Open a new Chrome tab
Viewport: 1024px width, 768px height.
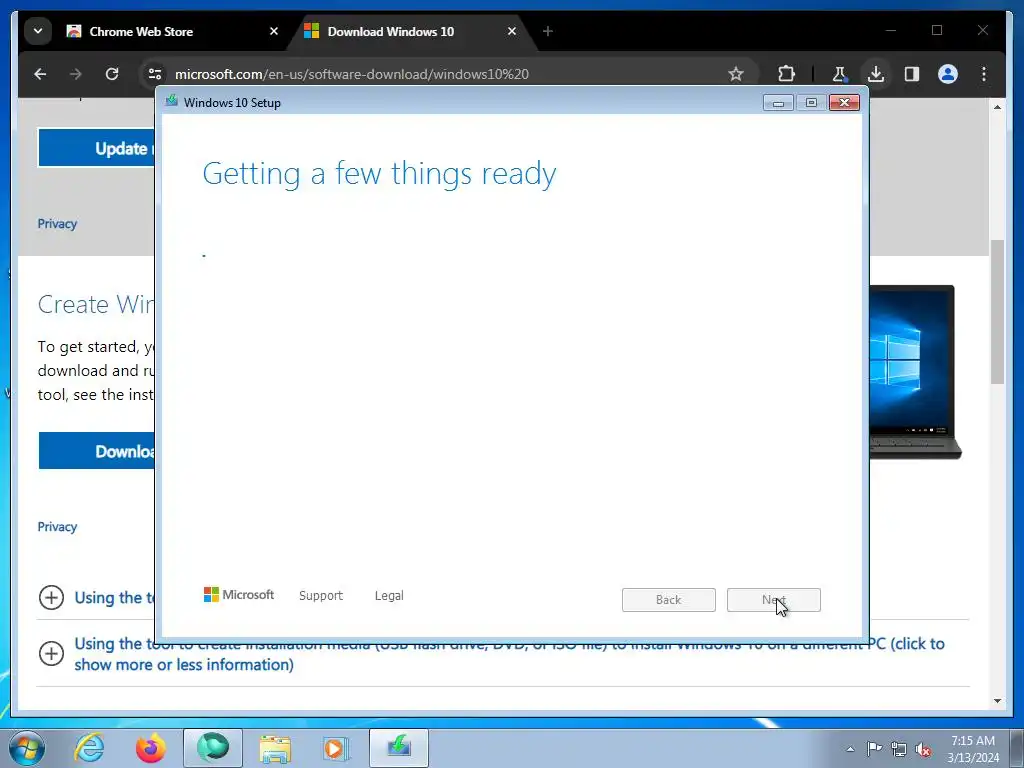pyautogui.click(x=547, y=31)
